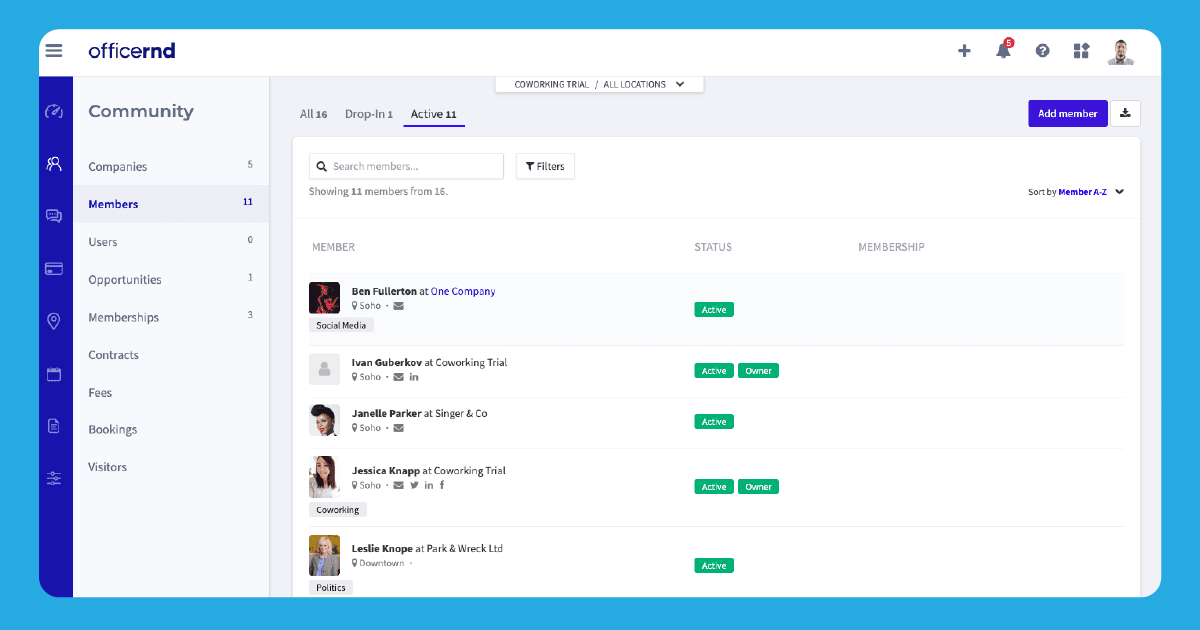Expand the Coworking Trial / All Locations selector
This screenshot has height=630, width=1200.
[x=599, y=84]
